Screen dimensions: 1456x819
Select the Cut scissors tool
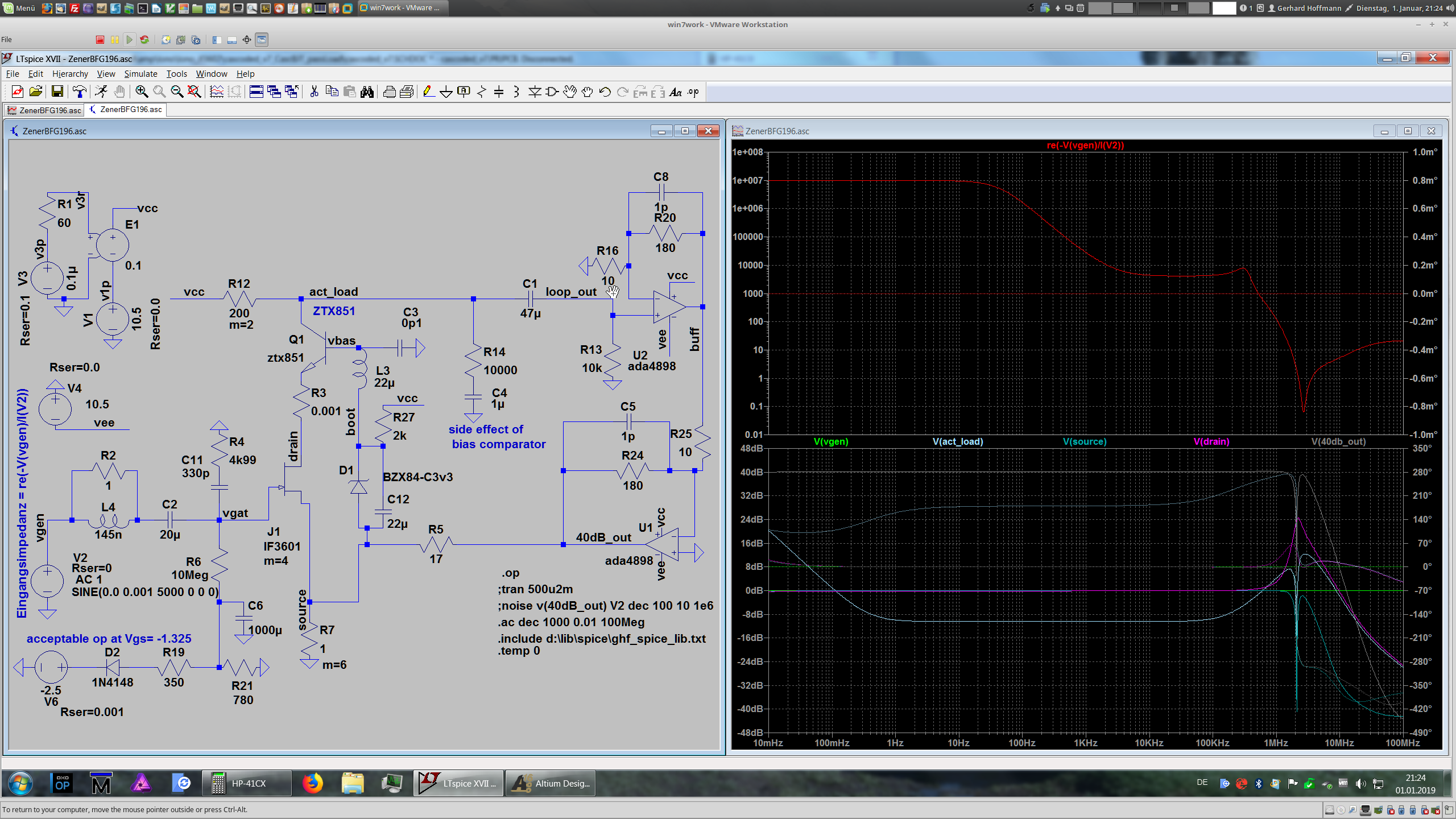314,92
